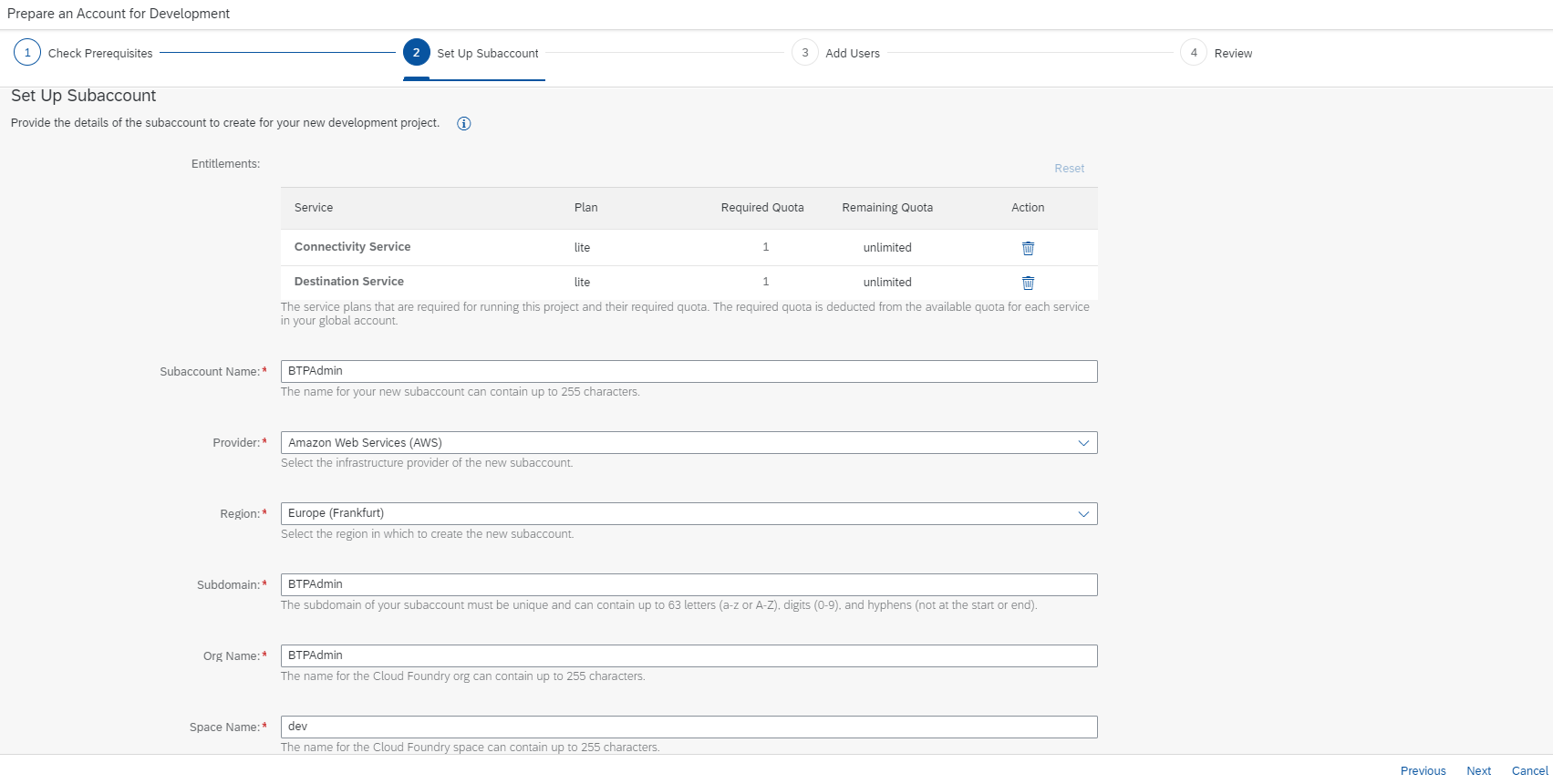Delete the Destination Service entitlement
1553x784 pixels.
pos(1028,283)
